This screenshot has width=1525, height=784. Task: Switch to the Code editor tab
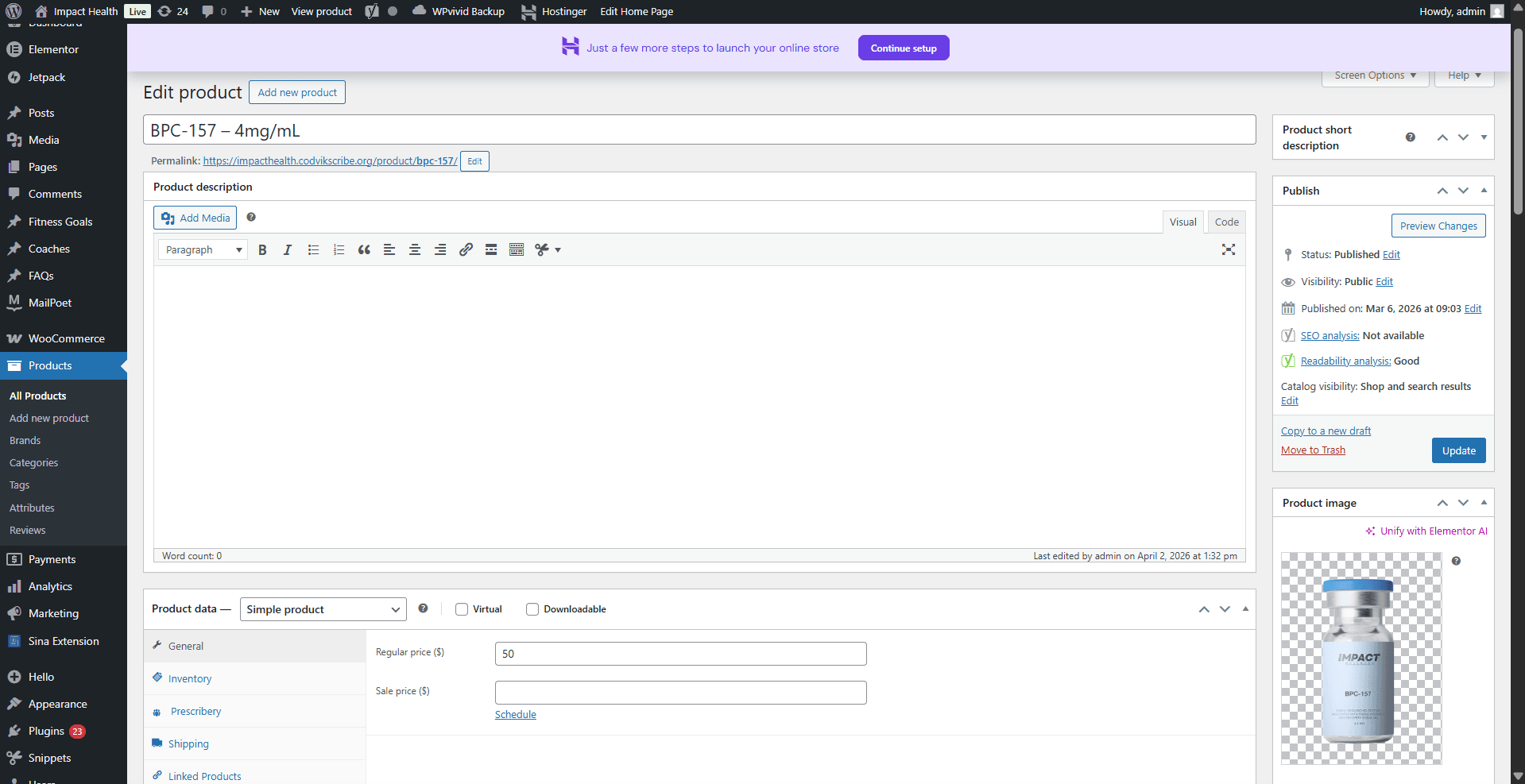click(x=1226, y=222)
